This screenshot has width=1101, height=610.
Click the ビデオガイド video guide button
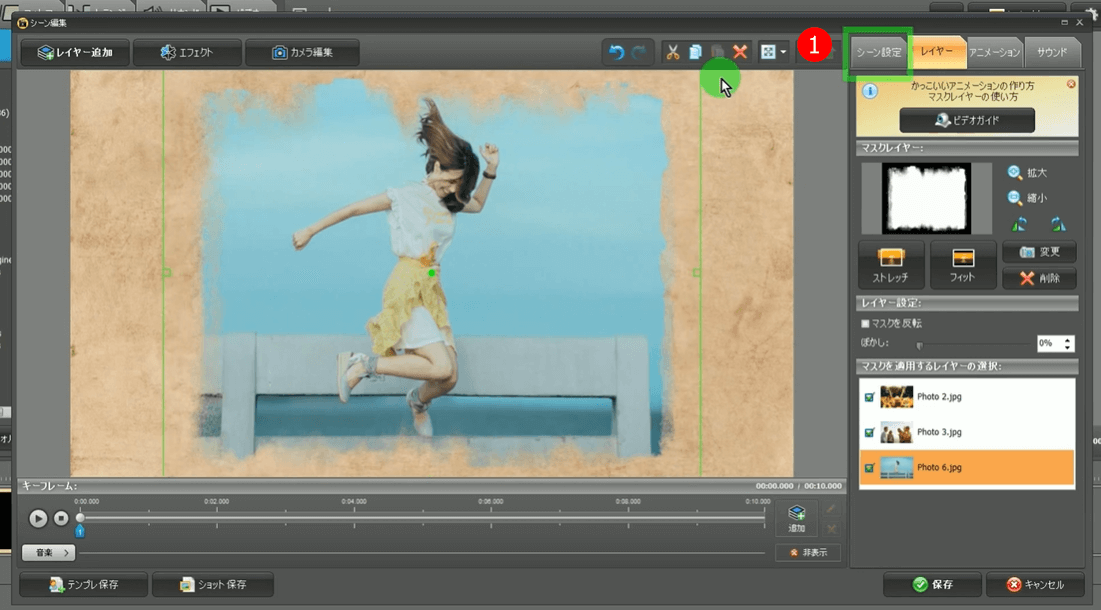[x=967, y=120]
